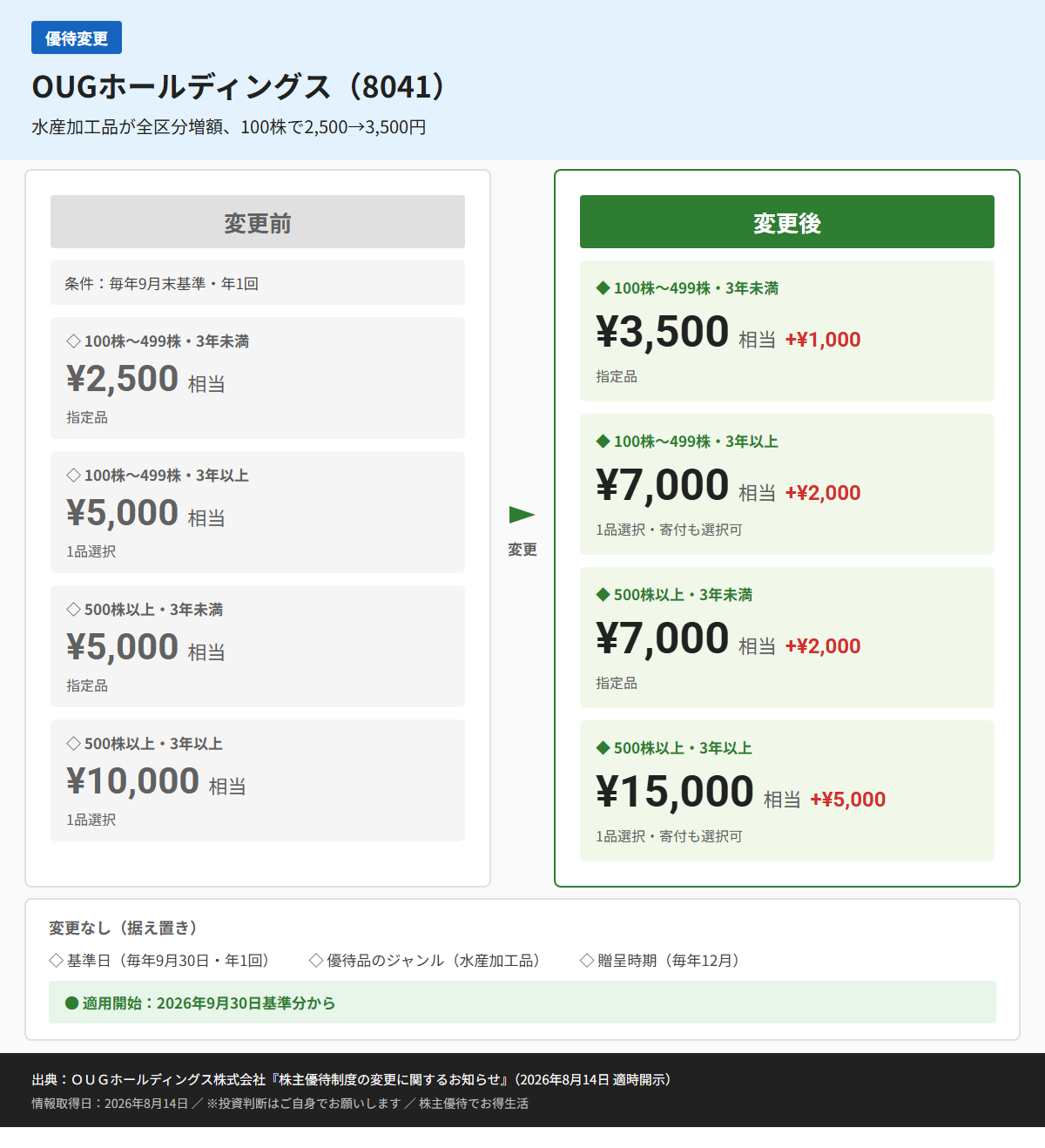
Task: Click the 条件：毎年9月末基準・年1回 row
Action: [x=258, y=283]
